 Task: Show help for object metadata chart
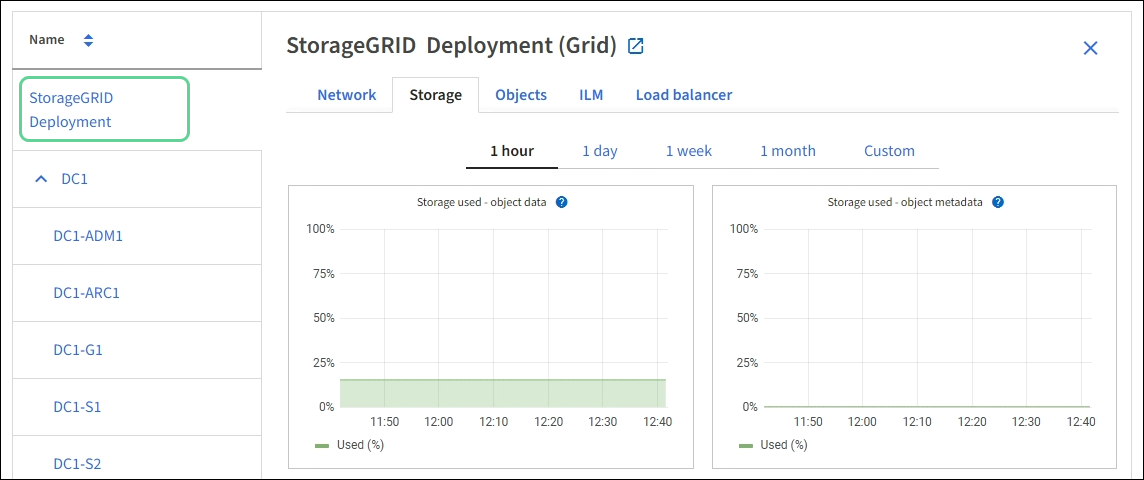coord(997,202)
